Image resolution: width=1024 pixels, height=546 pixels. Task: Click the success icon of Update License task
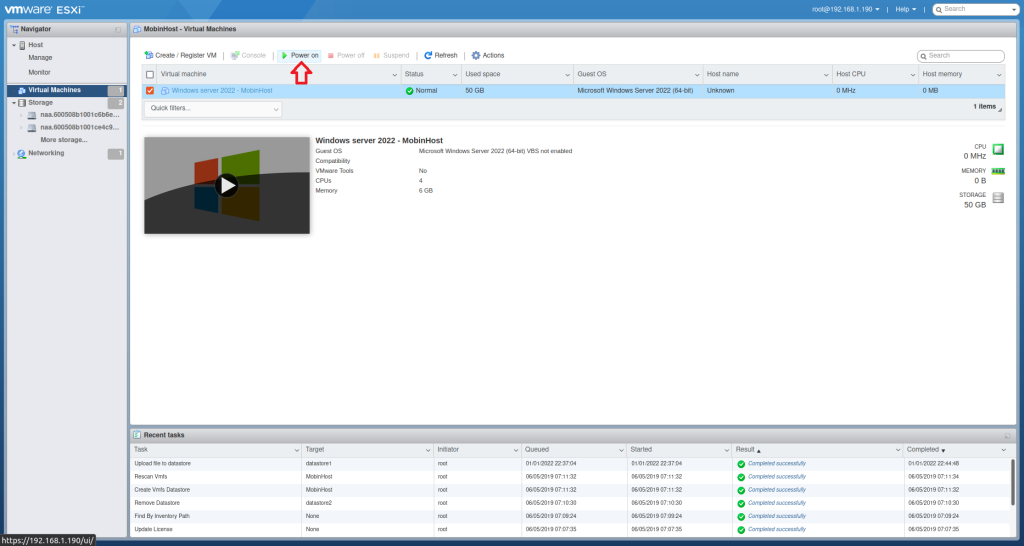pyautogui.click(x=741, y=530)
